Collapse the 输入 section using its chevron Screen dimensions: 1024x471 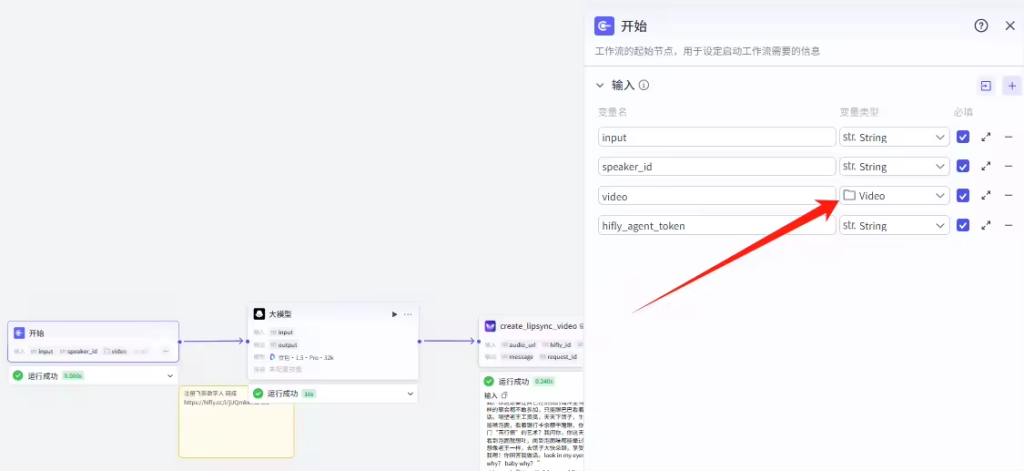[x=600, y=86]
